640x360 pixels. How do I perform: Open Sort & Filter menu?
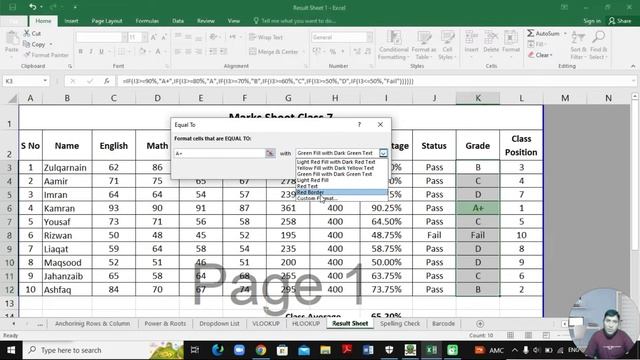point(578,45)
